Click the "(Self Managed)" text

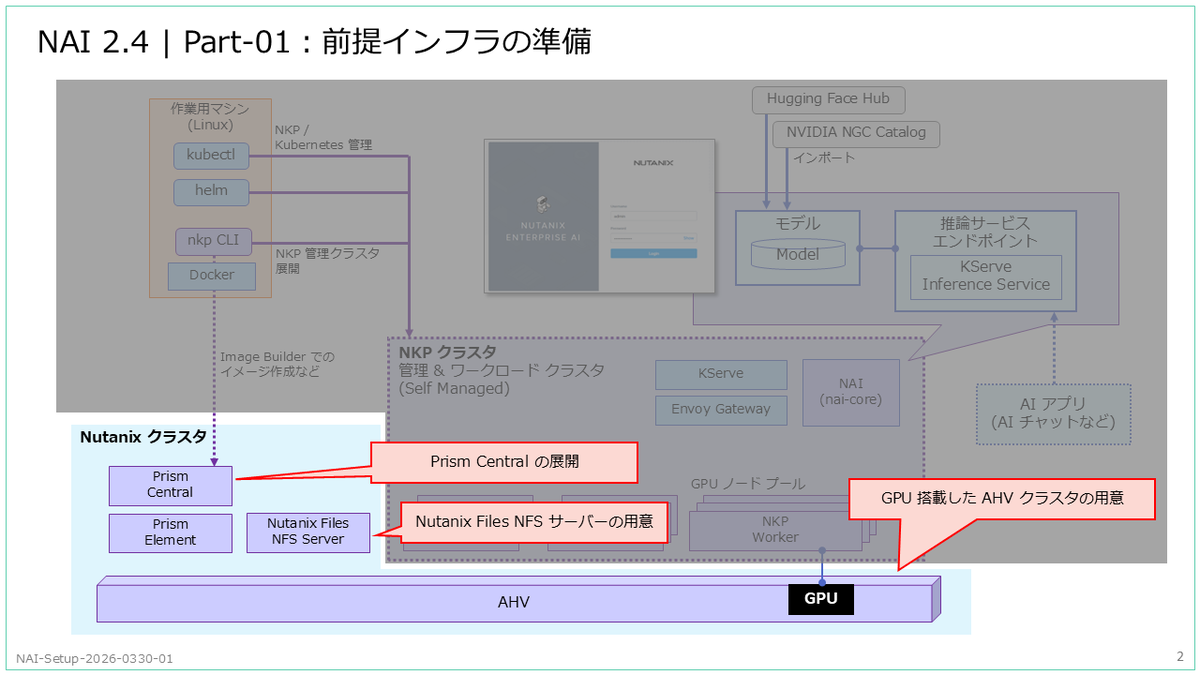[454, 388]
